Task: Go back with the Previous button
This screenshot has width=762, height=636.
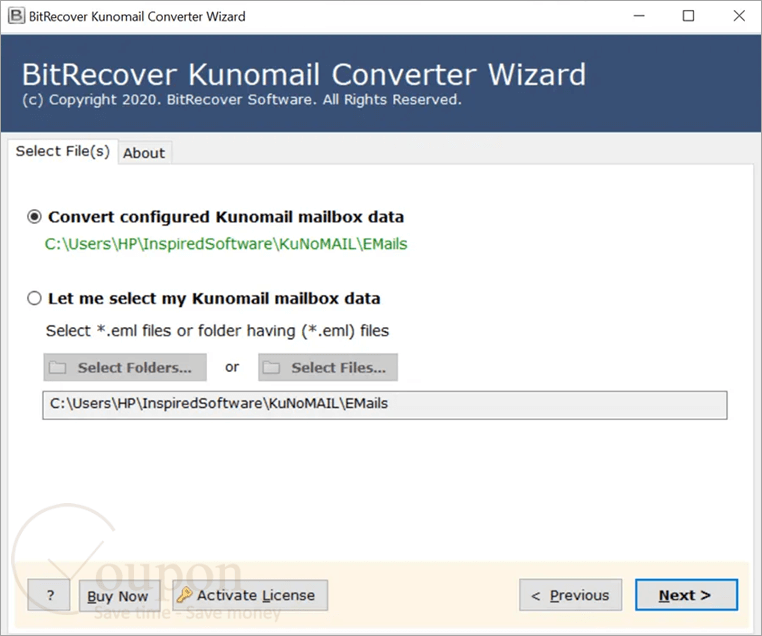Action: tap(571, 595)
